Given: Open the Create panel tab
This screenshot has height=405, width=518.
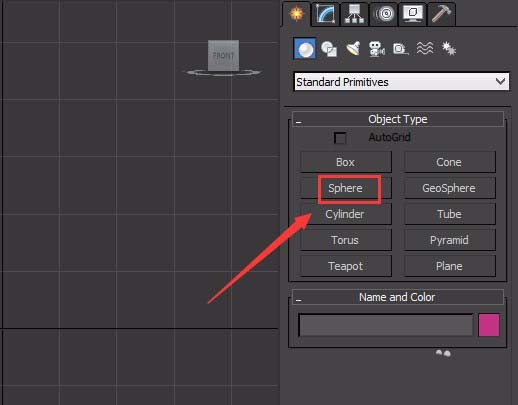Looking at the screenshot, I should click(297, 14).
